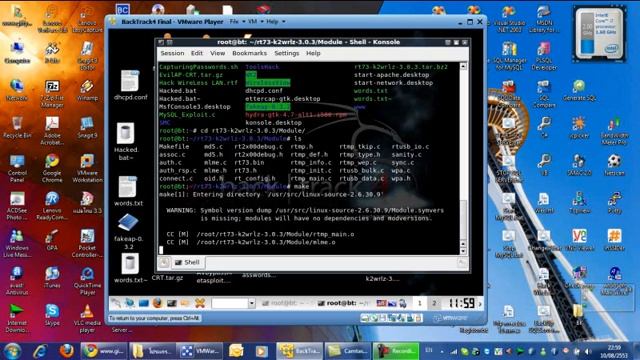Open Generate SQL desktop shortcut
This screenshot has width=640, height=360.
click(x=580, y=90)
